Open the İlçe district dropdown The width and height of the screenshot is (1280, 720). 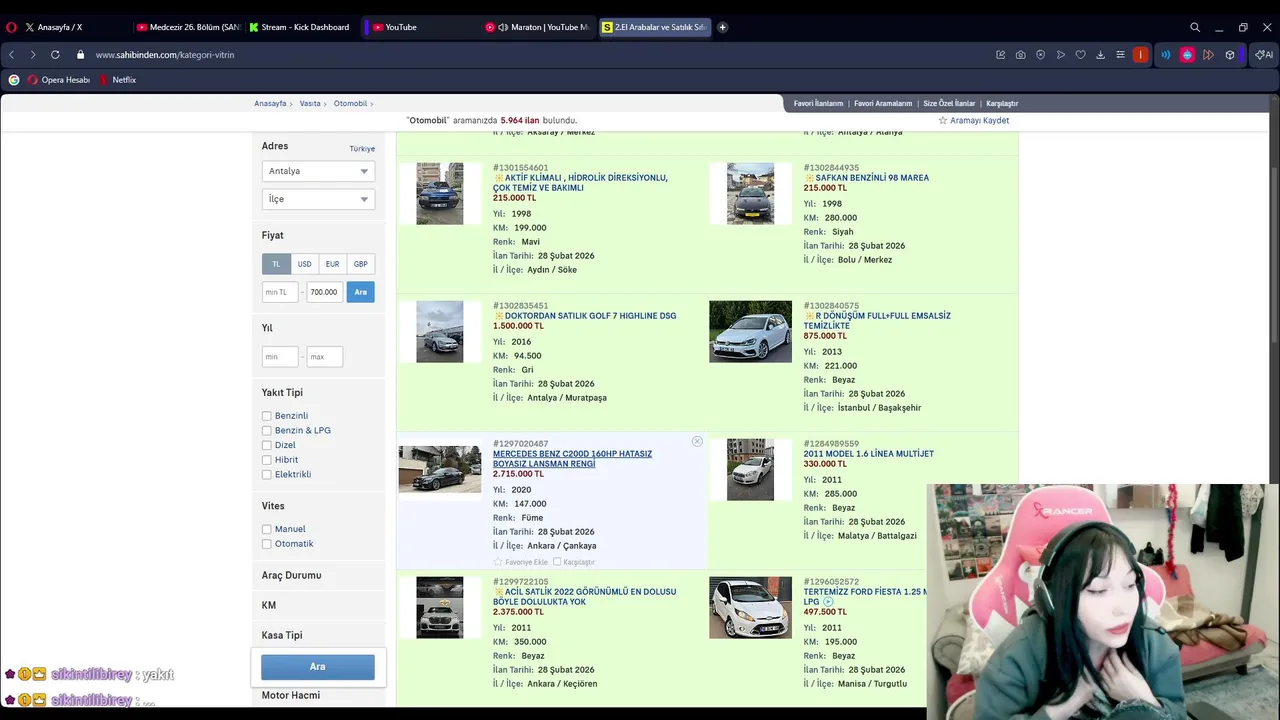(x=318, y=199)
